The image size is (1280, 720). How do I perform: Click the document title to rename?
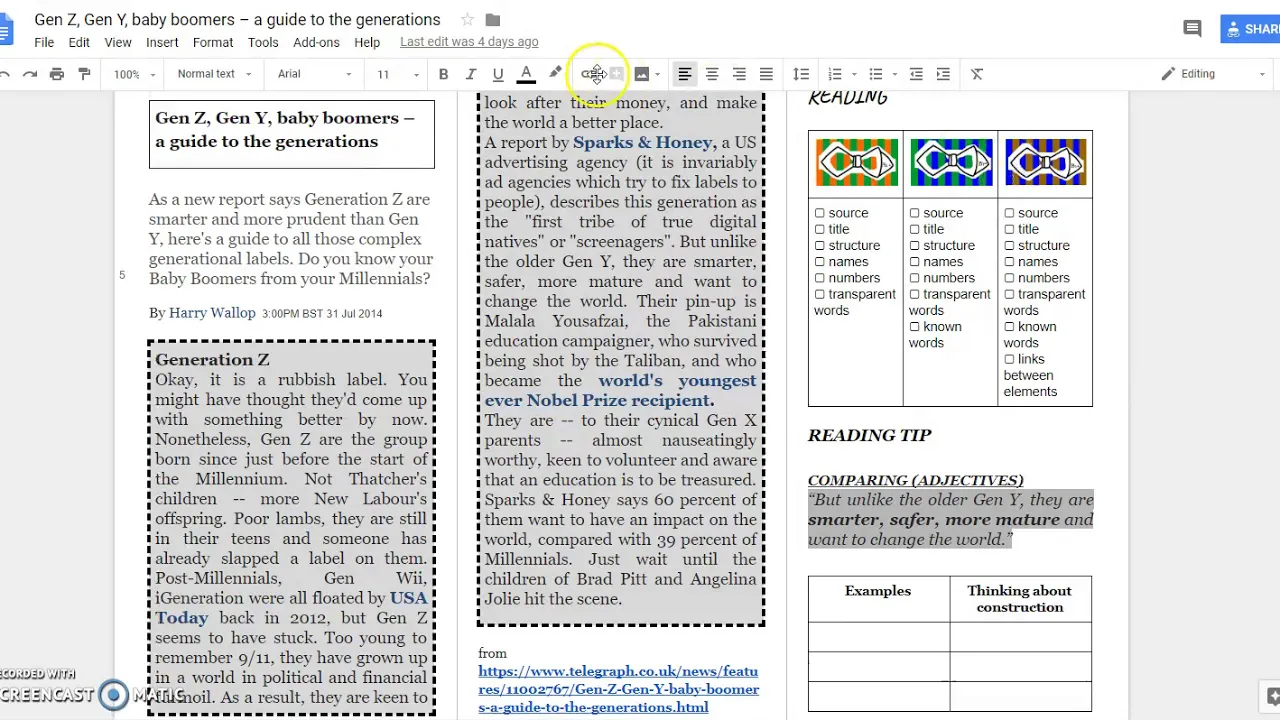[x=237, y=20]
